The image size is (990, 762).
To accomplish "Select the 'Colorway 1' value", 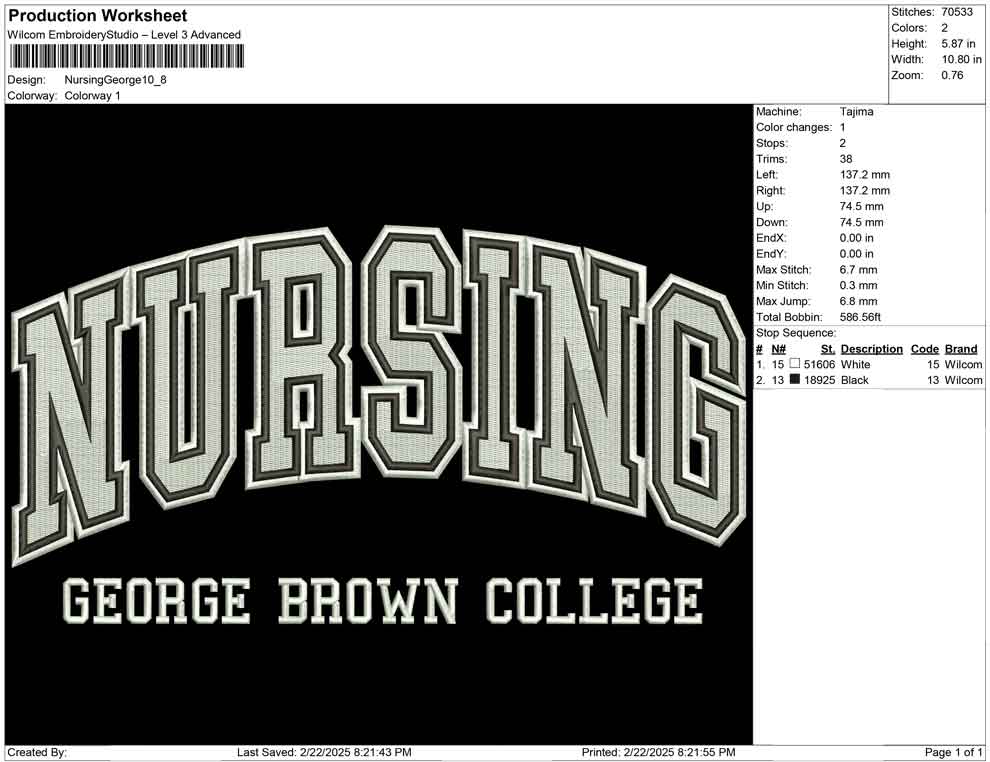I will (x=92, y=96).
